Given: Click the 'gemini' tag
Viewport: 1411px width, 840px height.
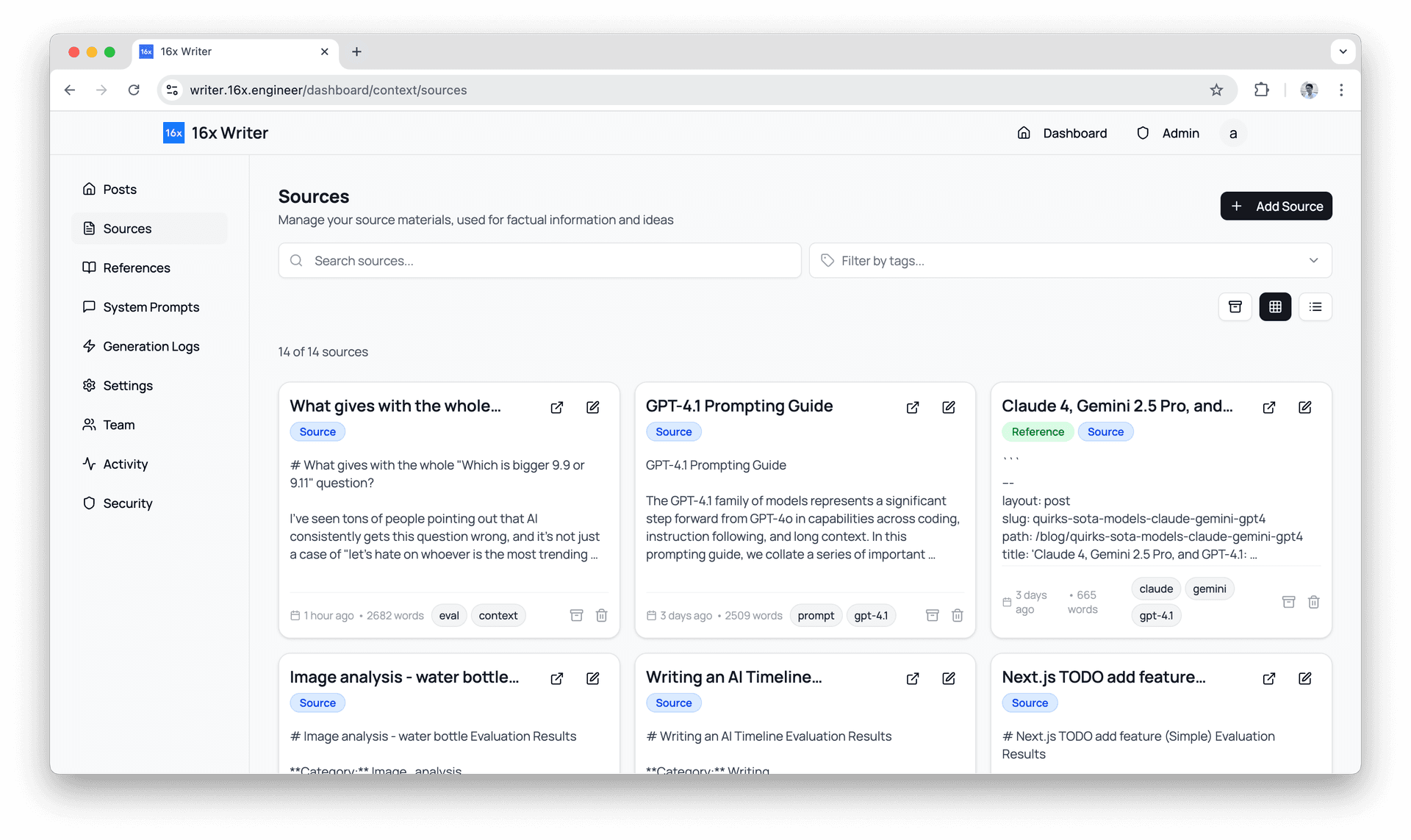Looking at the screenshot, I should pyautogui.click(x=1210, y=589).
